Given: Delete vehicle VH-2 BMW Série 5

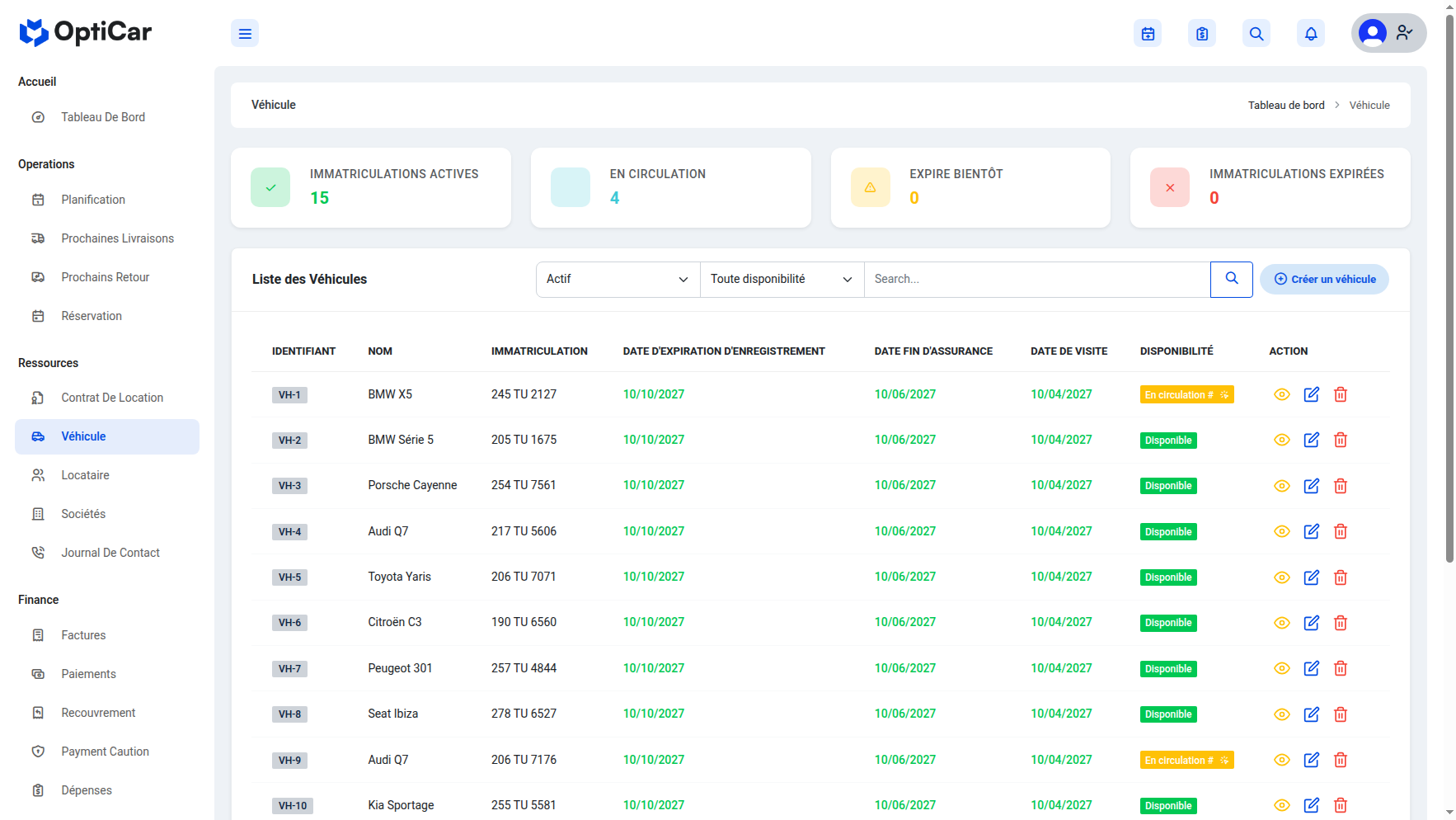Looking at the screenshot, I should pos(1341,440).
